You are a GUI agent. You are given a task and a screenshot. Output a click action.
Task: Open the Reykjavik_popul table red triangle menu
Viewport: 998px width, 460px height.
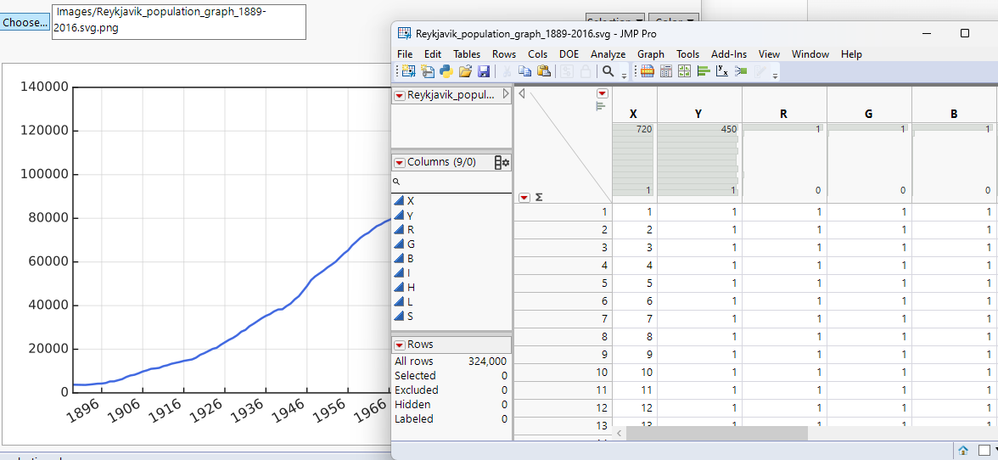pos(399,95)
